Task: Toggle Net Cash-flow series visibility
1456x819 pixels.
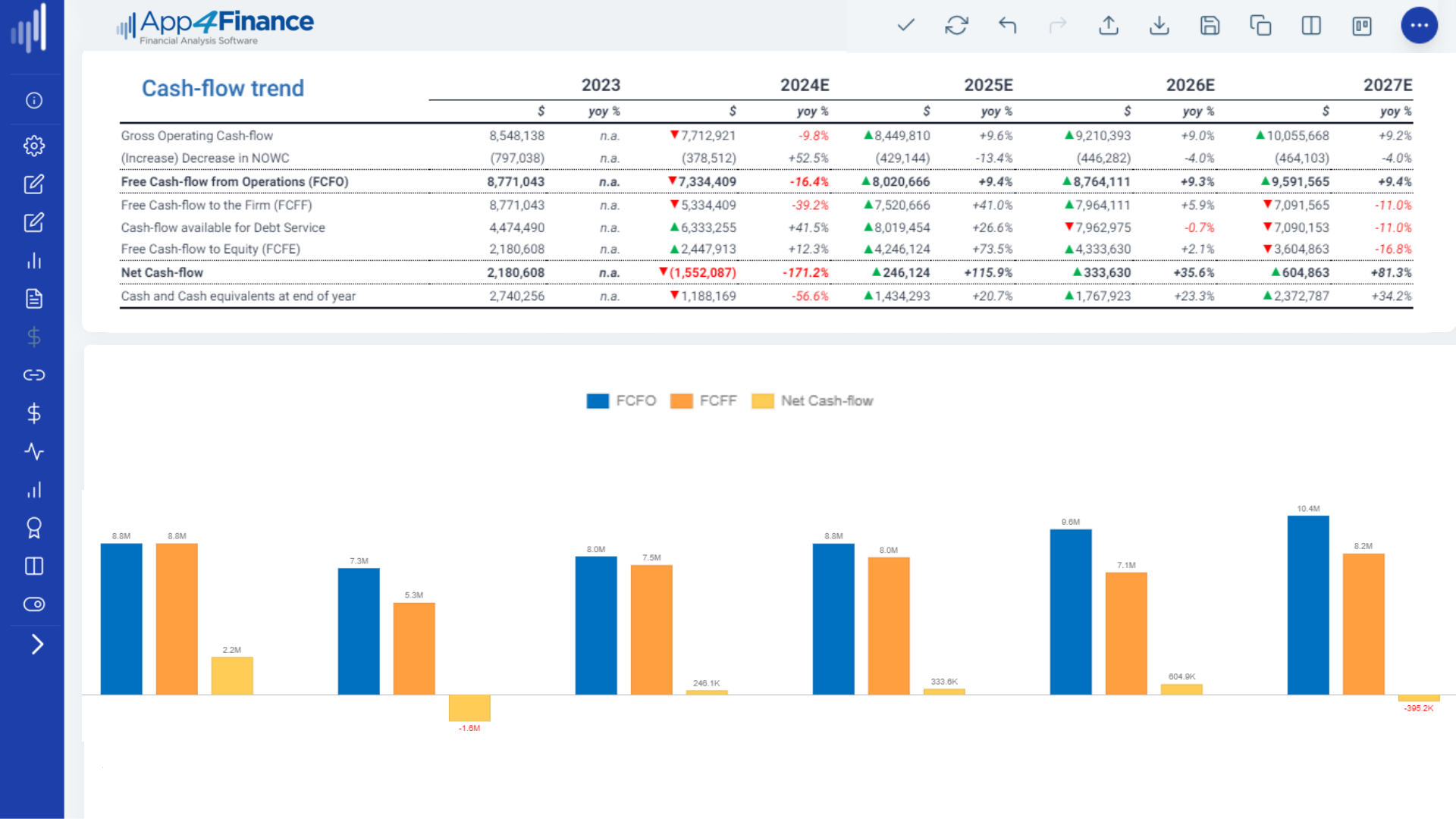Action: 812,400
